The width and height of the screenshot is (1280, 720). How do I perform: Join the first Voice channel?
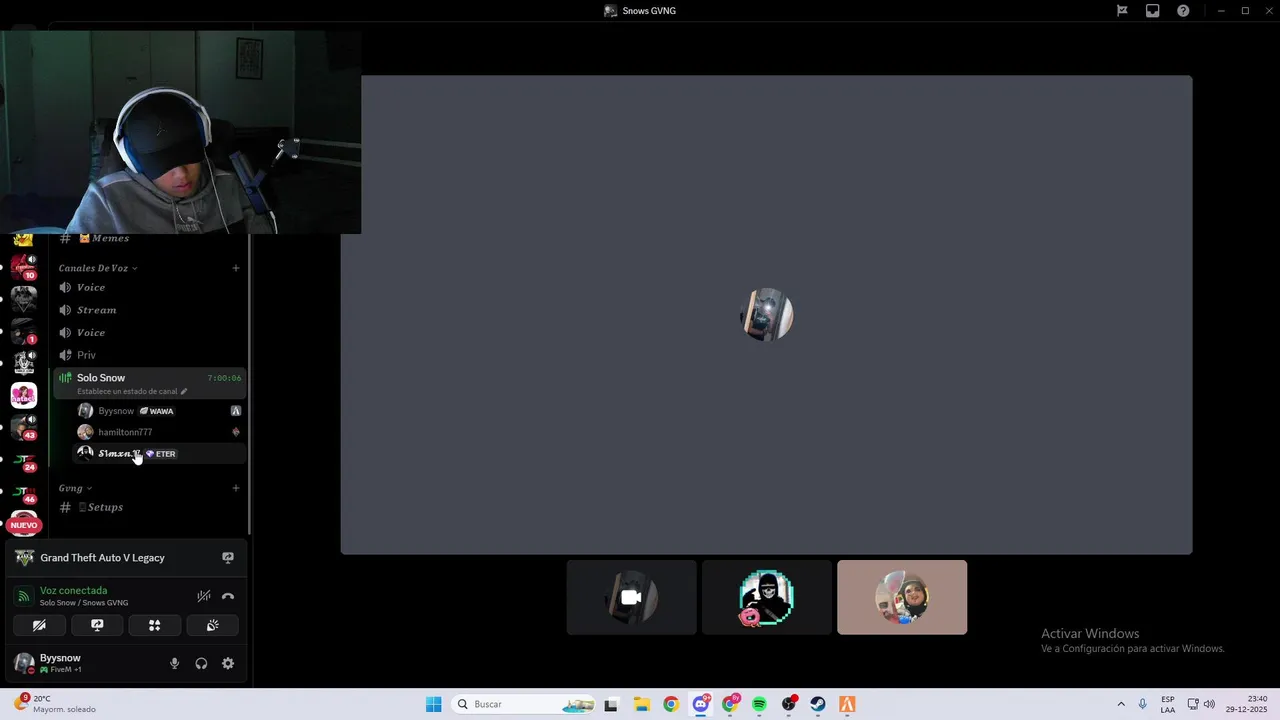(150, 287)
